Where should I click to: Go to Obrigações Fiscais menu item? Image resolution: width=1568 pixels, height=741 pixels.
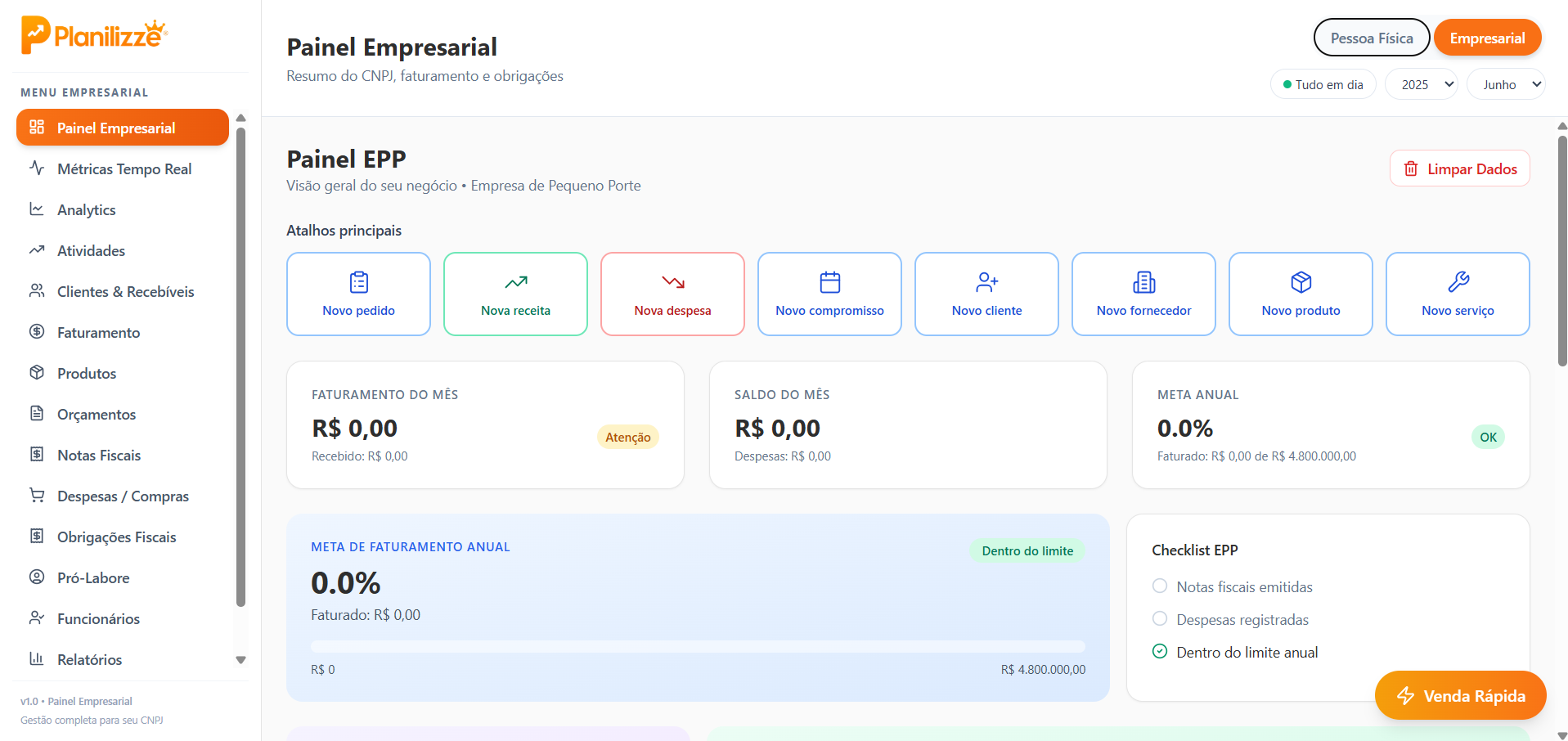(116, 537)
